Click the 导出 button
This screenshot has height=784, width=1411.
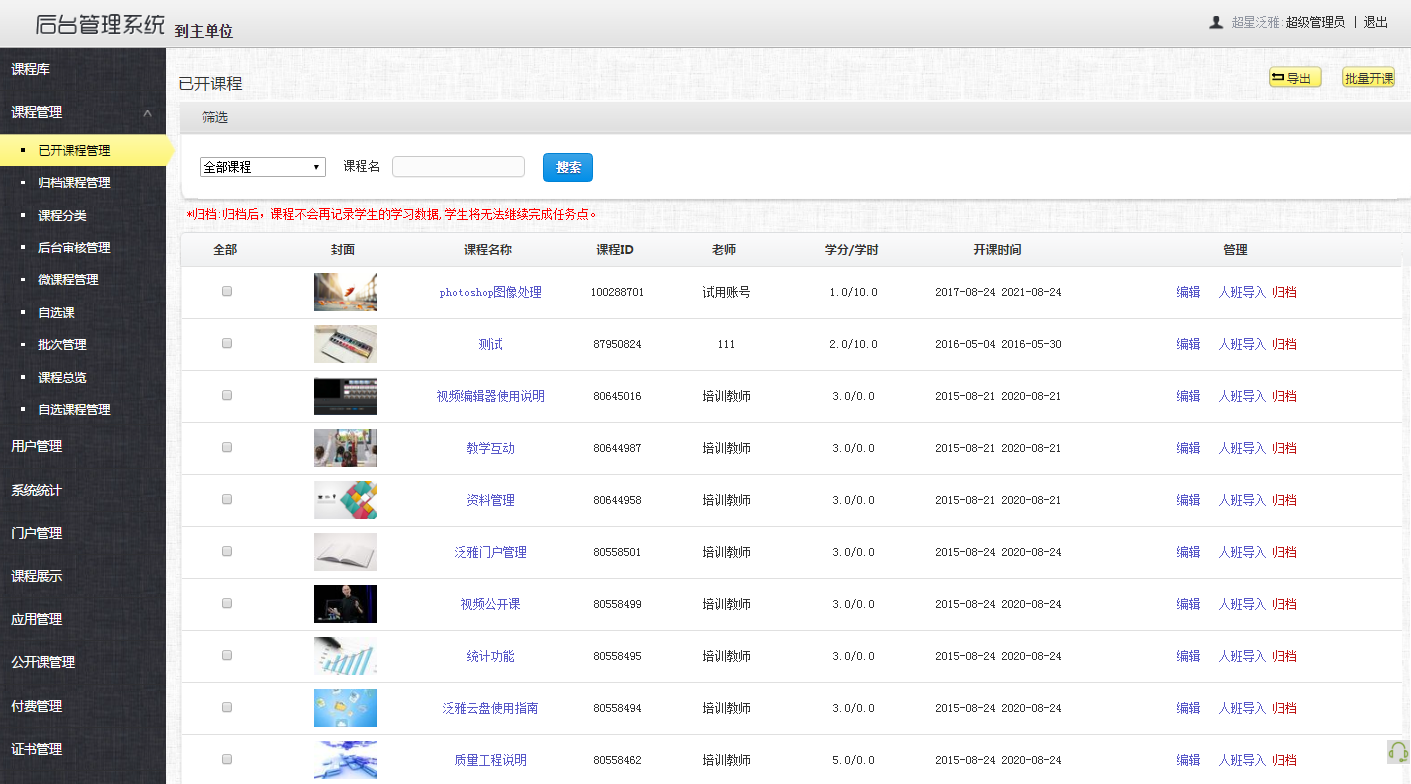coord(1294,76)
